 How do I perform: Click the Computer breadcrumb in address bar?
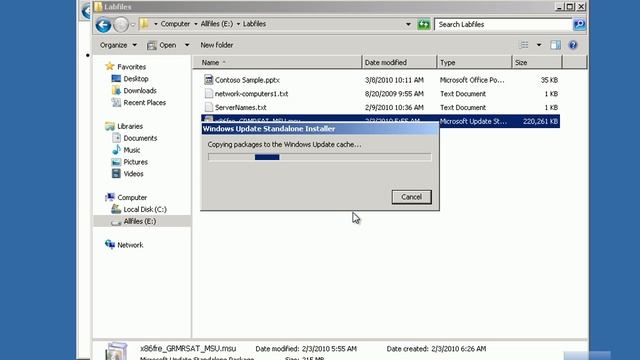pyautogui.click(x=175, y=24)
